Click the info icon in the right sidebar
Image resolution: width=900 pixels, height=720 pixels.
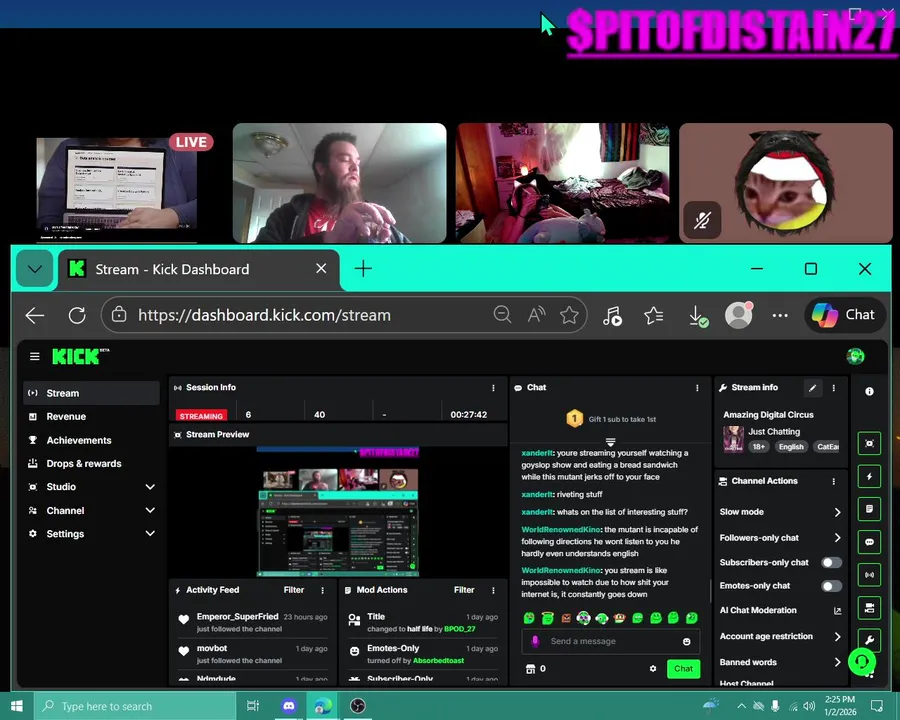click(869, 391)
